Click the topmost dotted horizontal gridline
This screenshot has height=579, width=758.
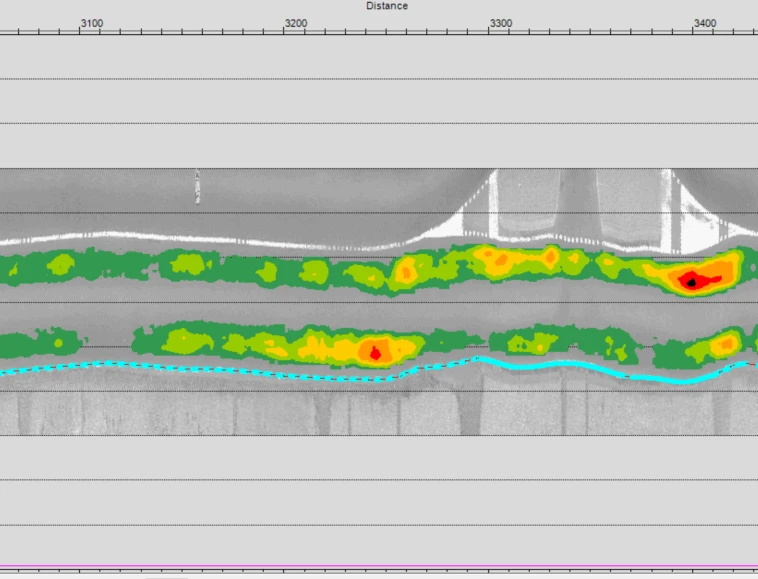[380, 79]
